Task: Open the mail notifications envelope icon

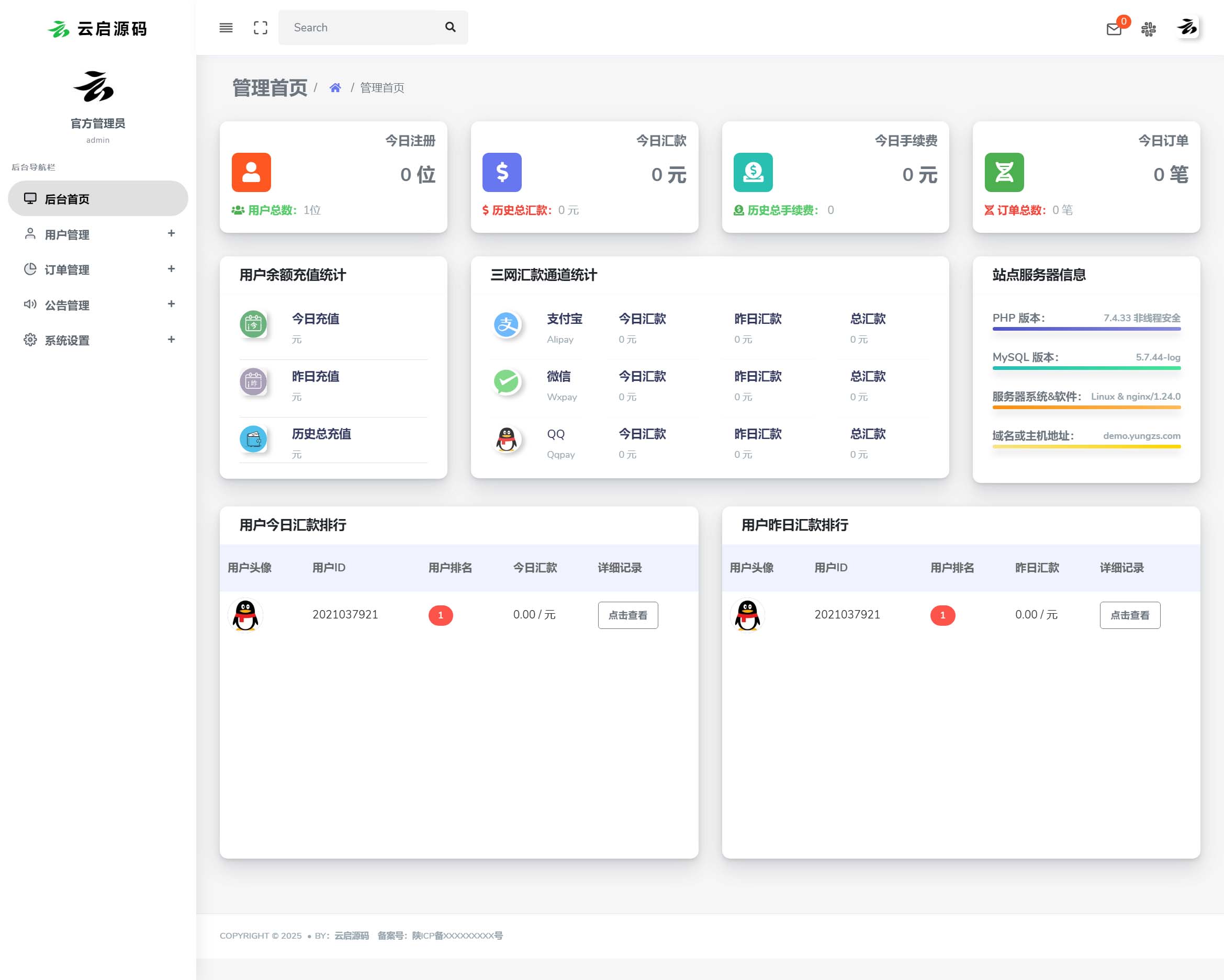Action: tap(1114, 29)
